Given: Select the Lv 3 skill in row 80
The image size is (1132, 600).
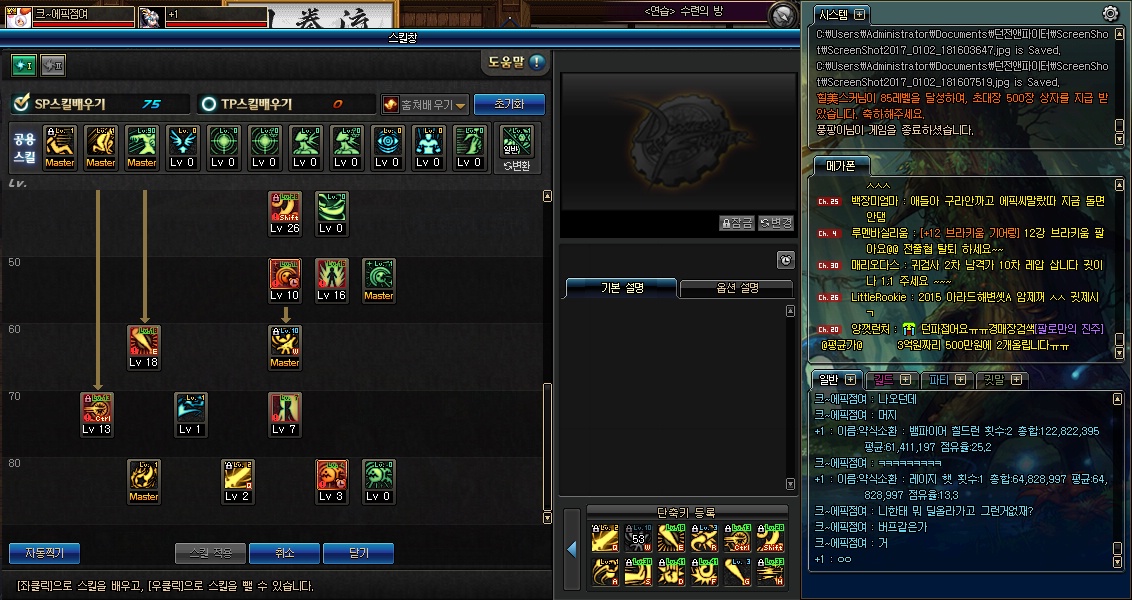Looking at the screenshot, I should click(x=331, y=481).
